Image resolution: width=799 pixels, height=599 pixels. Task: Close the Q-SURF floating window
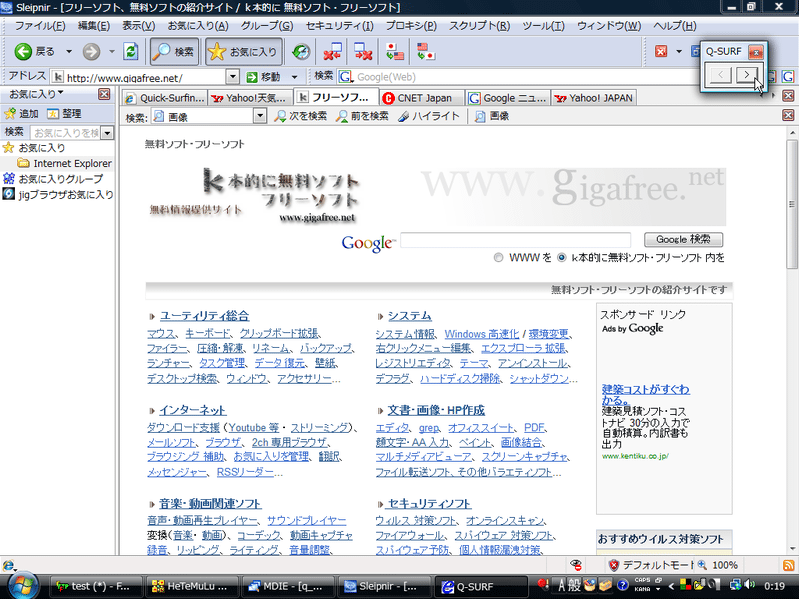coord(756,52)
